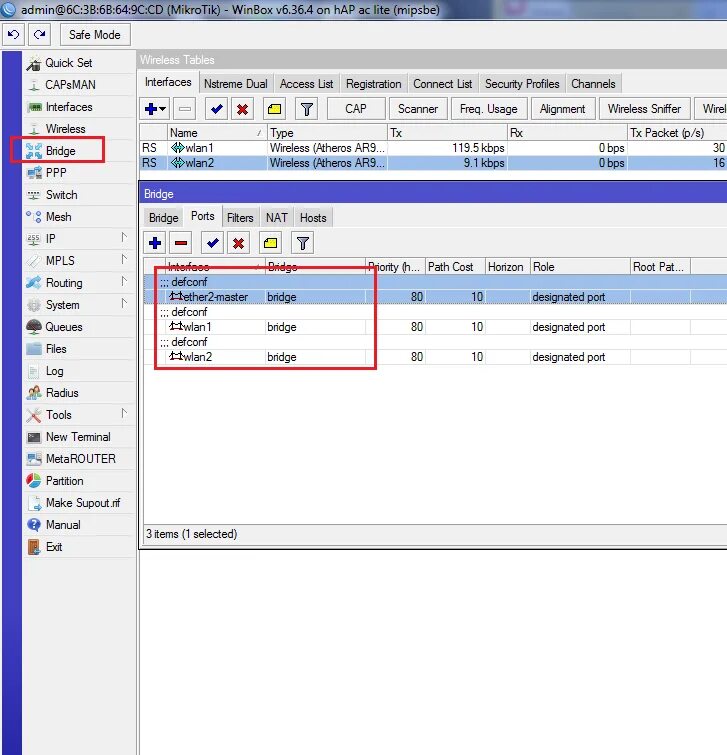Click the Alignment button

click(563, 109)
